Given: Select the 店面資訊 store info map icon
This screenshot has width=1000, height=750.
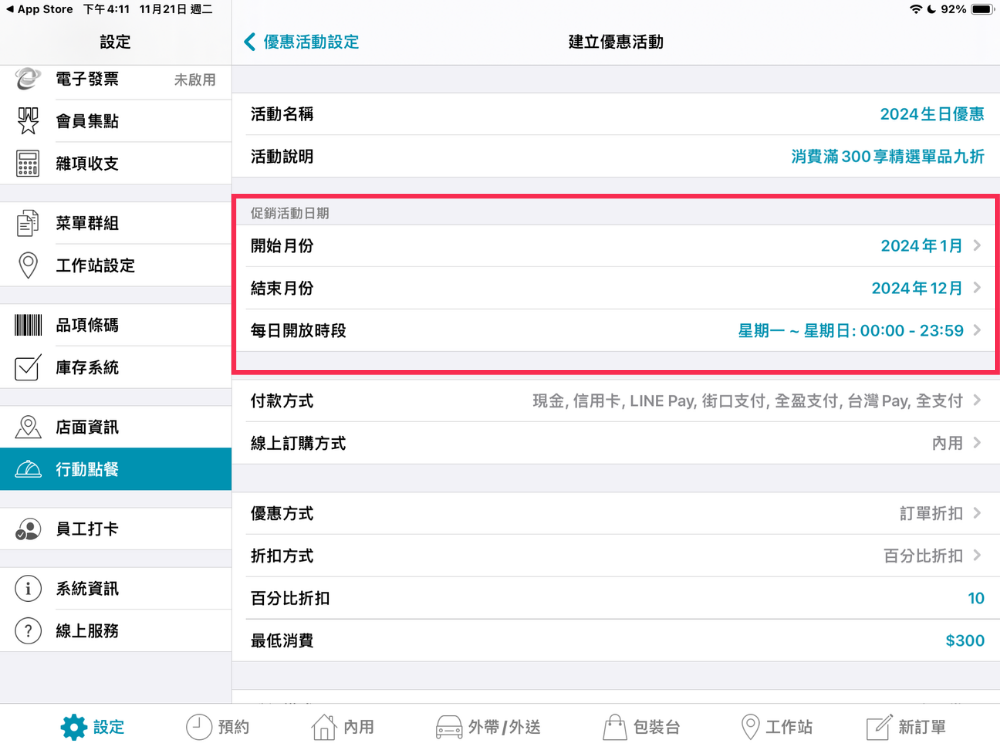Looking at the screenshot, I should (x=28, y=427).
